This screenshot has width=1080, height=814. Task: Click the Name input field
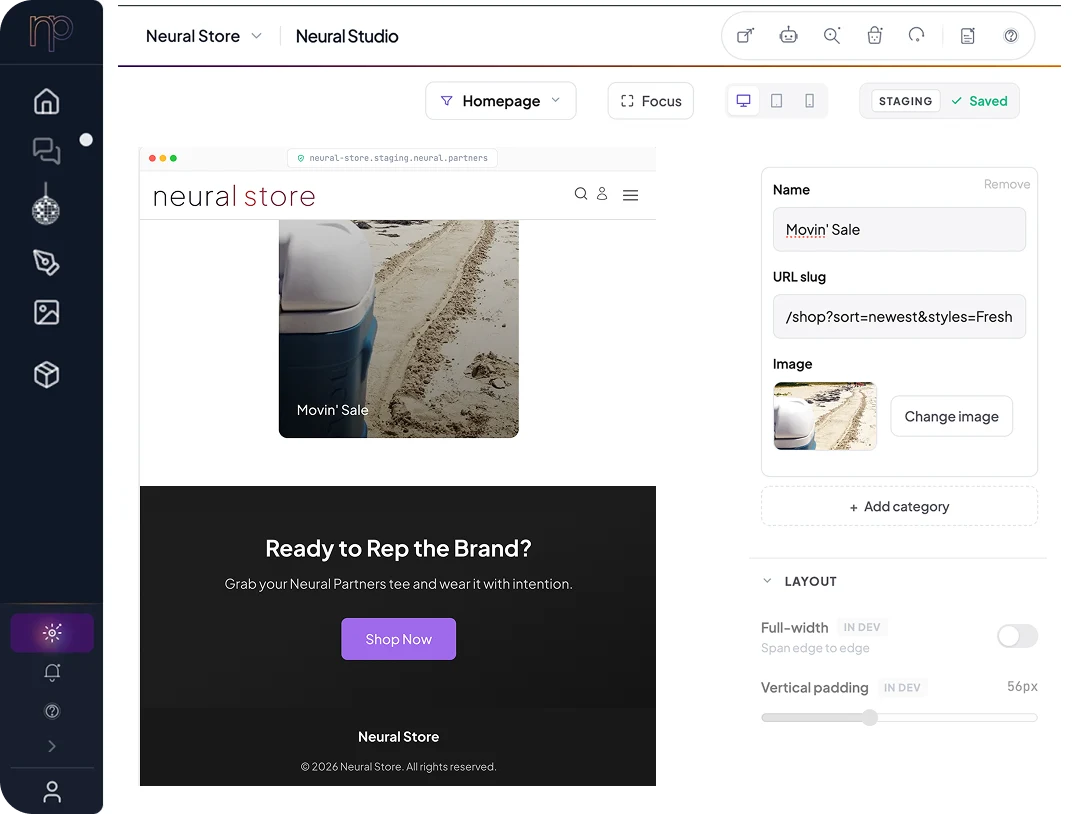pos(899,229)
